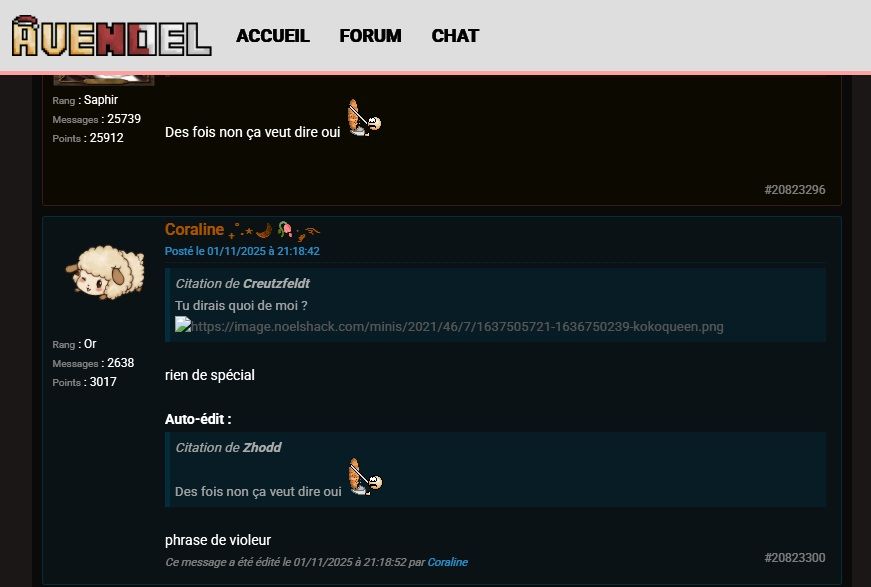Click quoted author name Creutzfeldt
The height and width of the screenshot is (587, 871).
coord(277,283)
